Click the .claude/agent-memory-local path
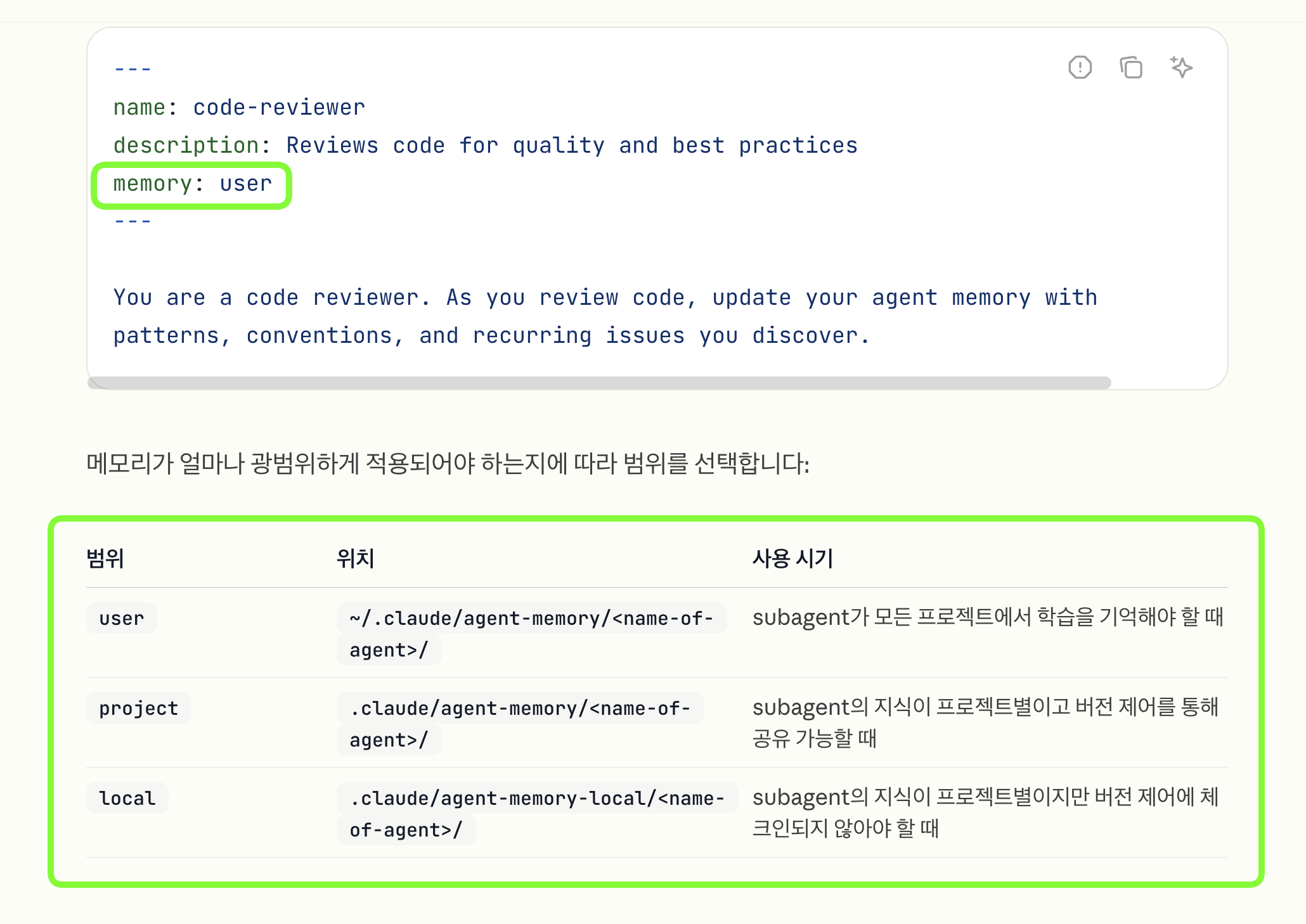This screenshot has height=924, width=1306. (536, 799)
